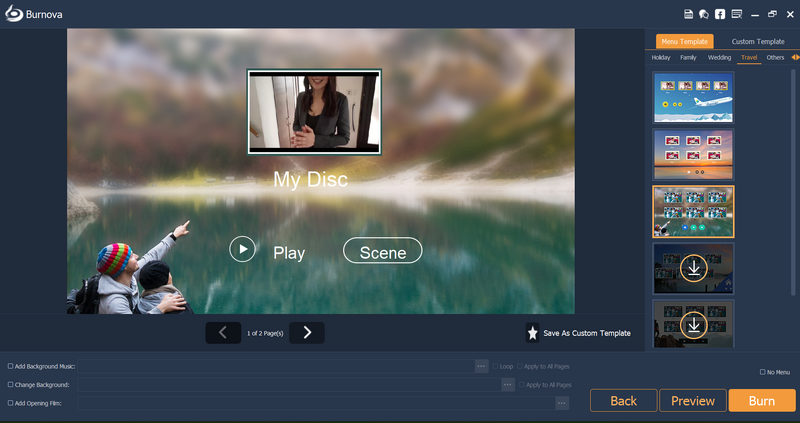Browse for opening film file
800x423 pixels.
pos(562,402)
